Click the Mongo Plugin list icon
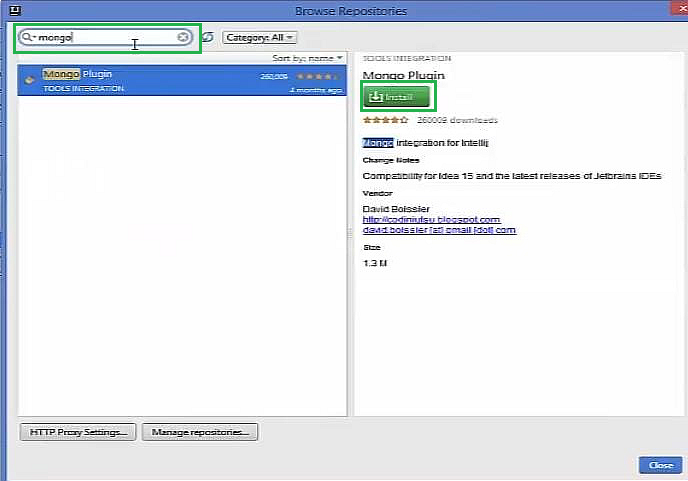The width and height of the screenshot is (688, 481). 29,80
